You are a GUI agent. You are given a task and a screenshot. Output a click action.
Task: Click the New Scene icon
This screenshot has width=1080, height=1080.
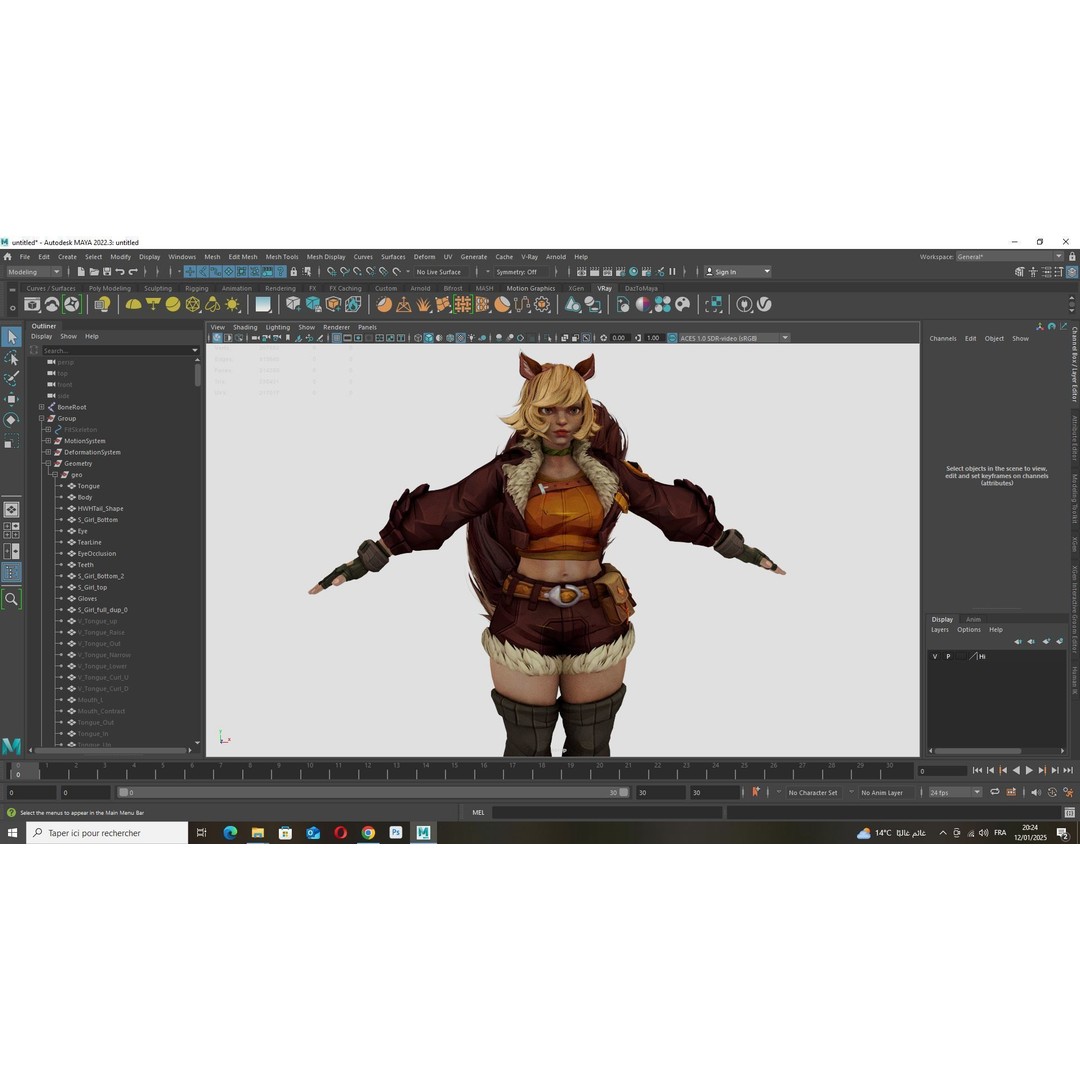81,272
